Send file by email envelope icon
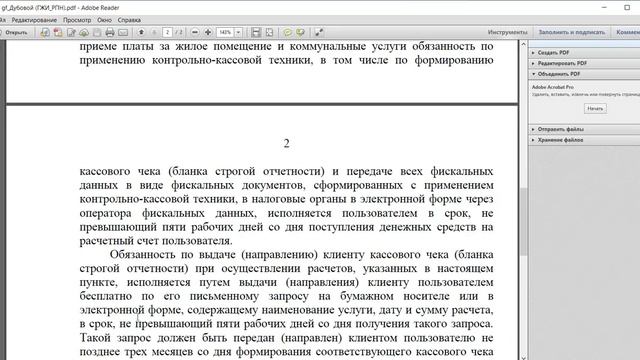640x360 pixels. click(123, 32)
